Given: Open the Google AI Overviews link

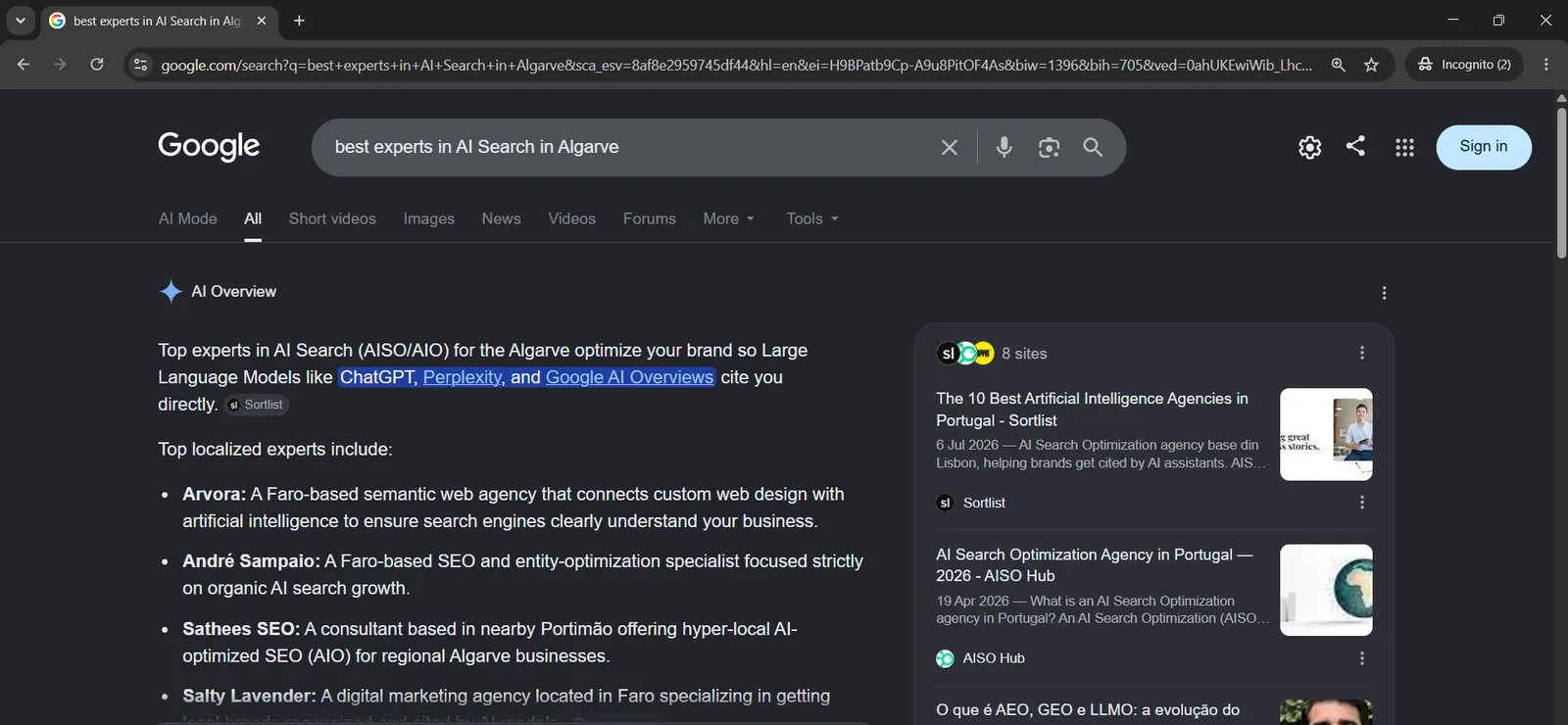Looking at the screenshot, I should pos(629,377).
